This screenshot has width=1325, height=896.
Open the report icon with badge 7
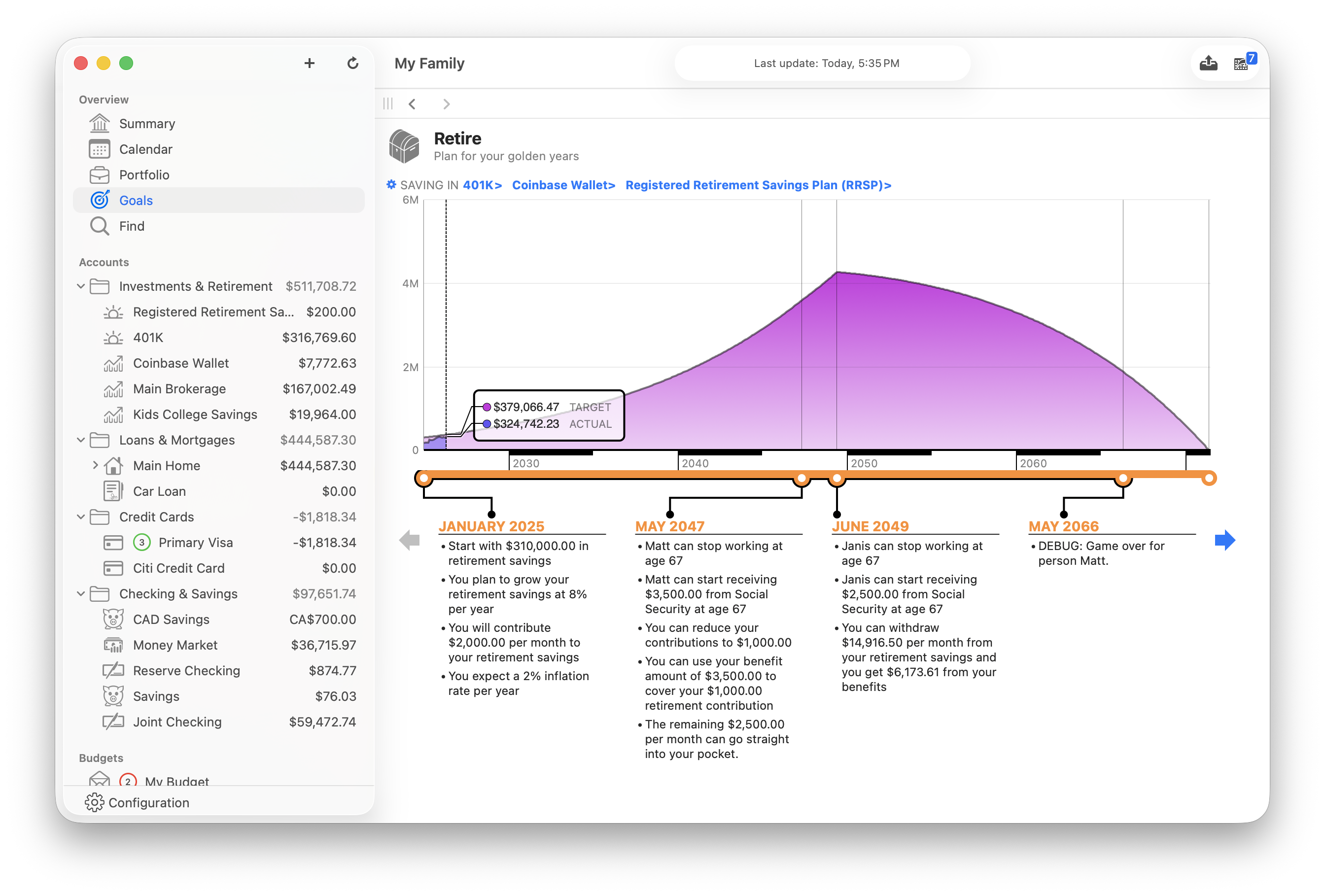coord(1241,63)
